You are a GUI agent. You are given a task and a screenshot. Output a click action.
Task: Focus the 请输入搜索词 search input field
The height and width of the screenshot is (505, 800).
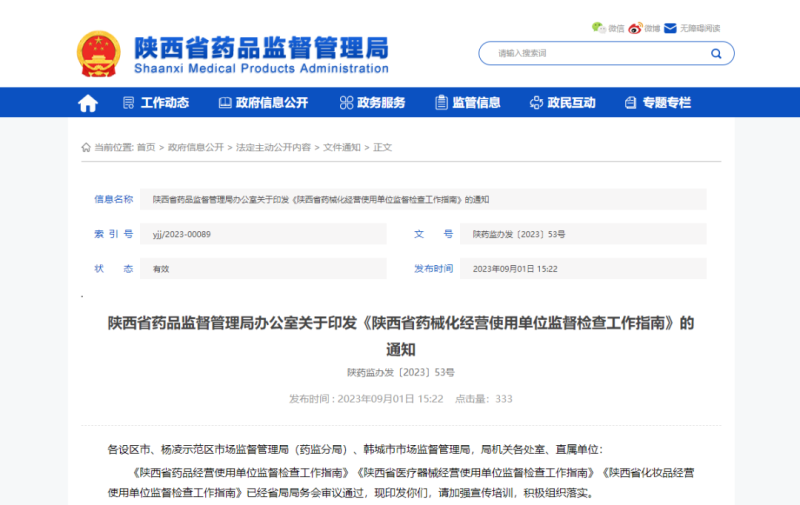[x=595, y=53]
